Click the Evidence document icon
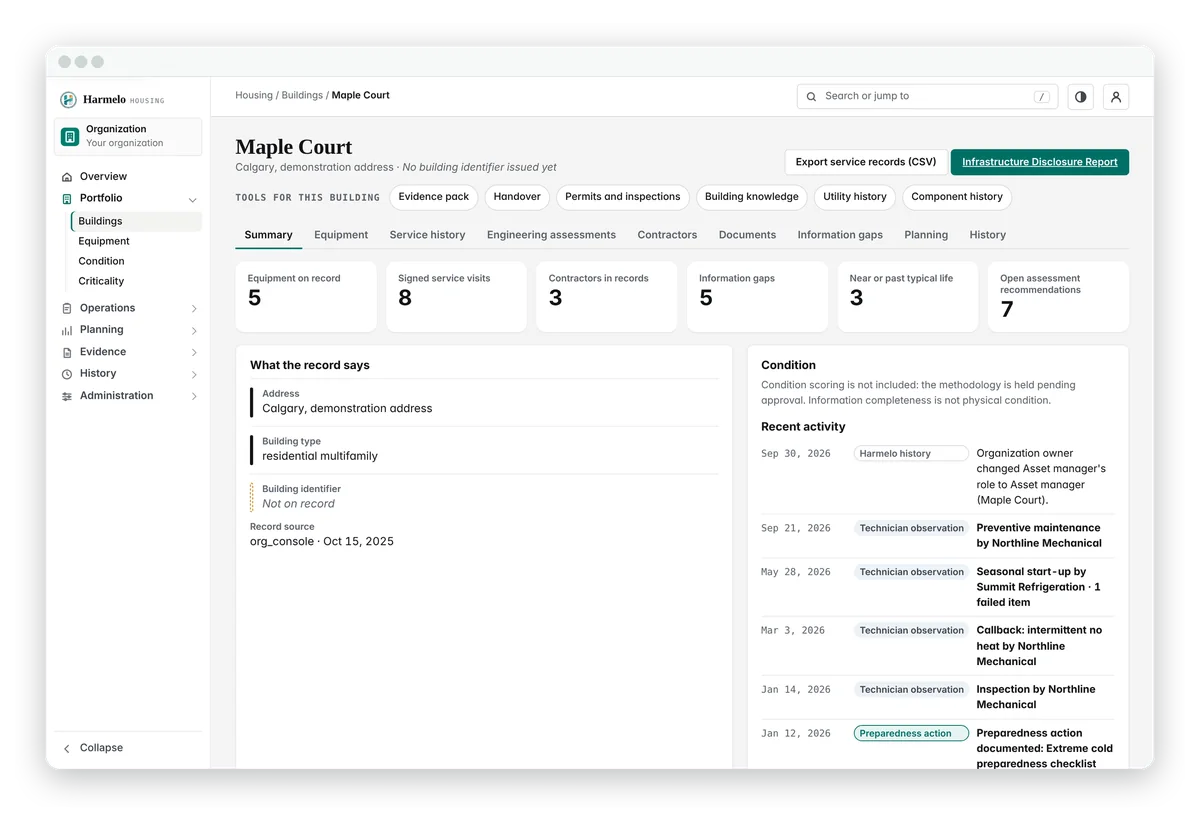 coord(67,352)
